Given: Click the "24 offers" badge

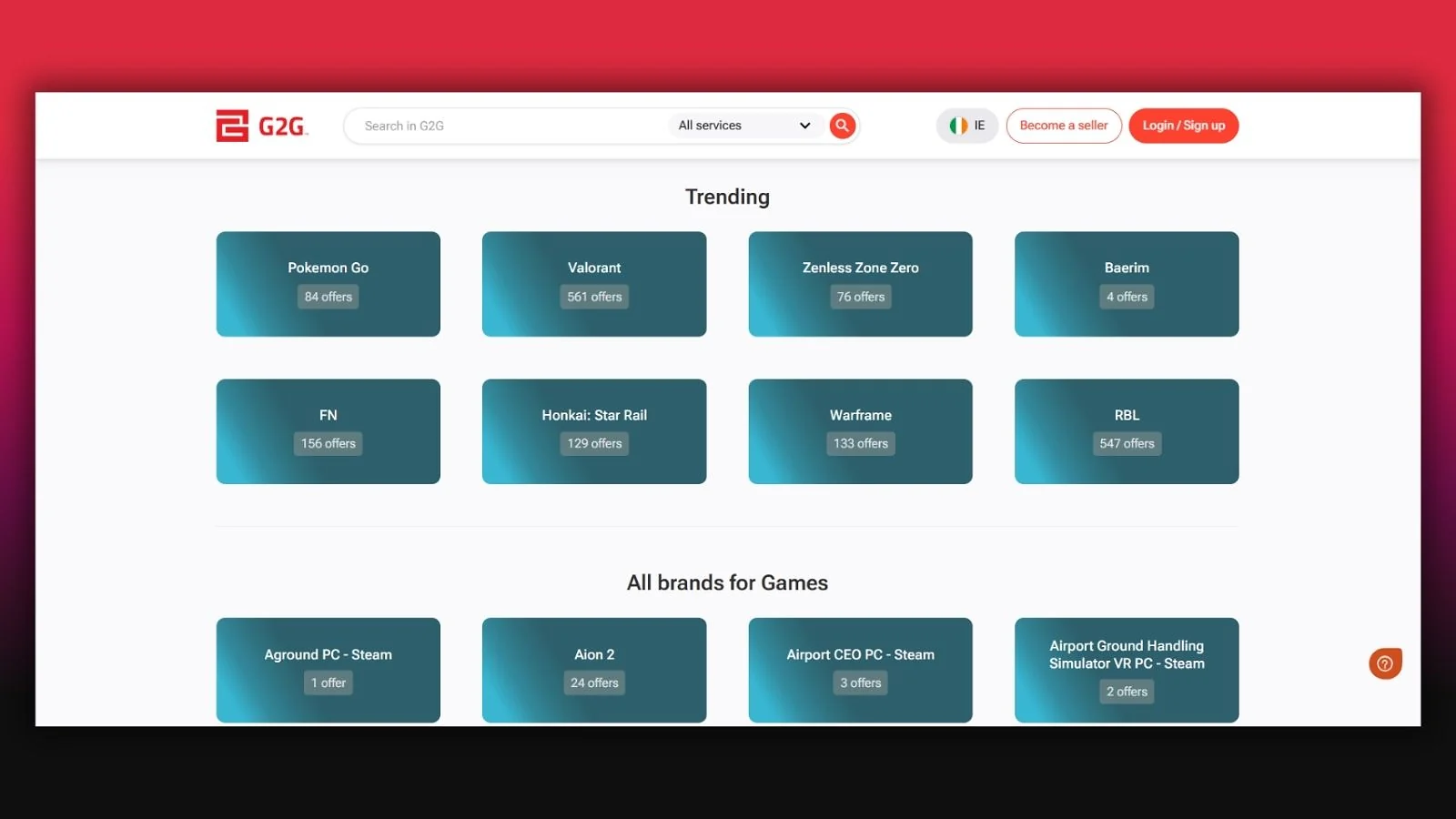Looking at the screenshot, I should 594,682.
